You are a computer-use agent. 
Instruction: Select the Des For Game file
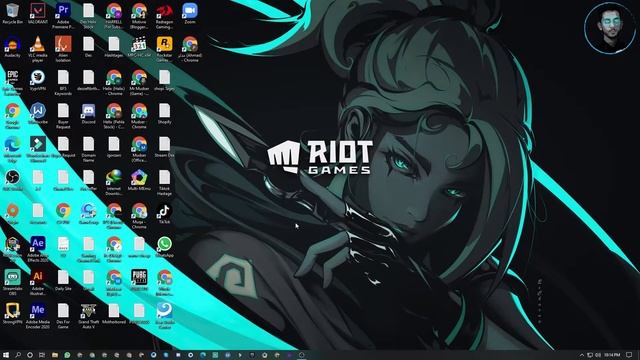pyautogui.click(x=63, y=316)
